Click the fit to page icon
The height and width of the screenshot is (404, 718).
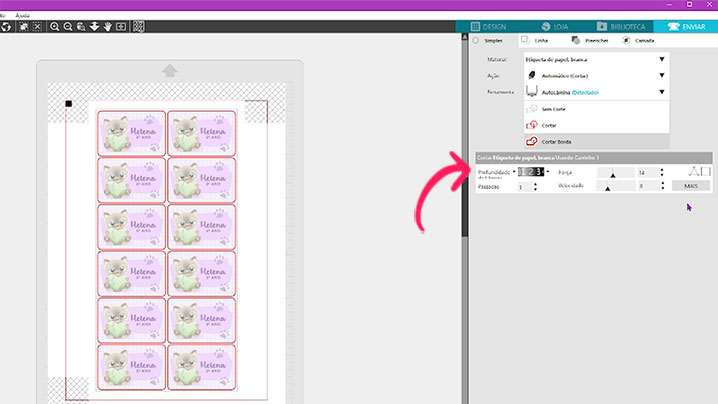(121, 27)
